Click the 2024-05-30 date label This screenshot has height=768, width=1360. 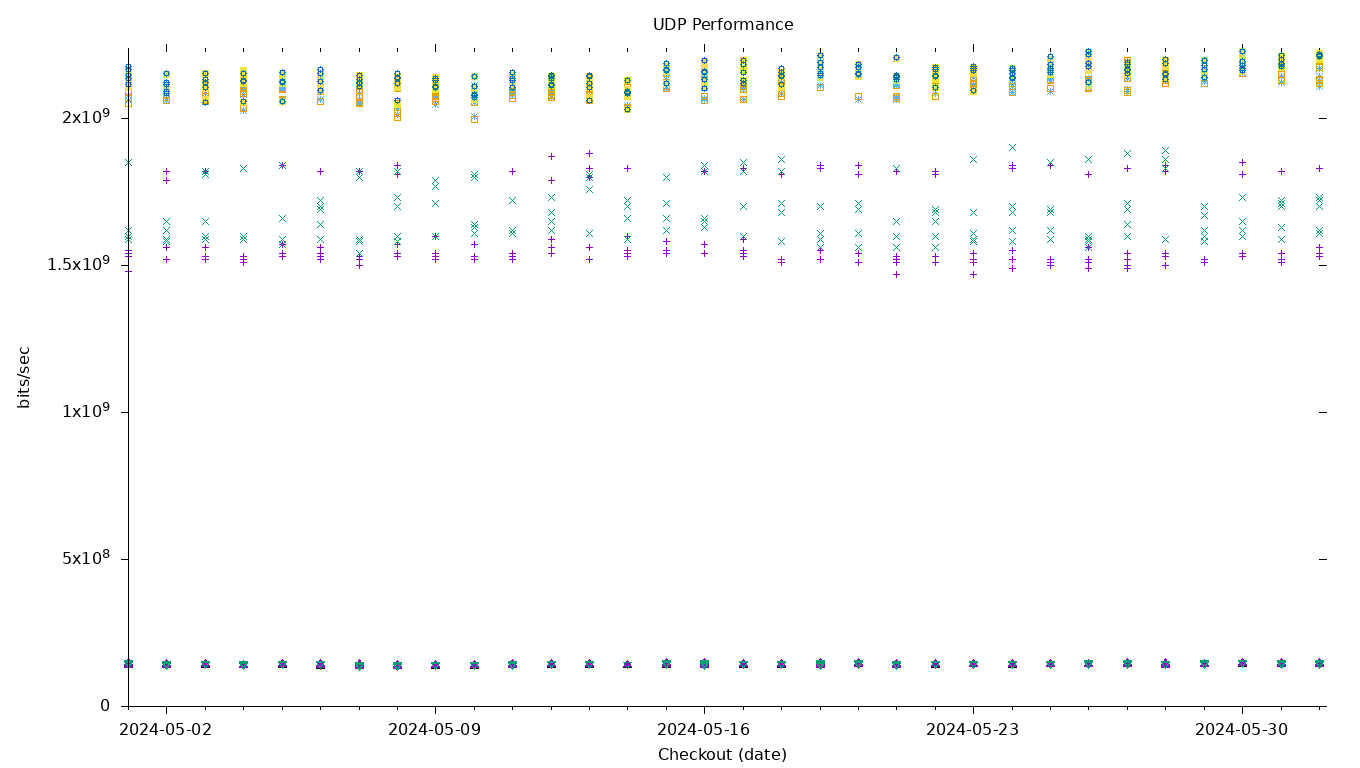[x=1242, y=730]
